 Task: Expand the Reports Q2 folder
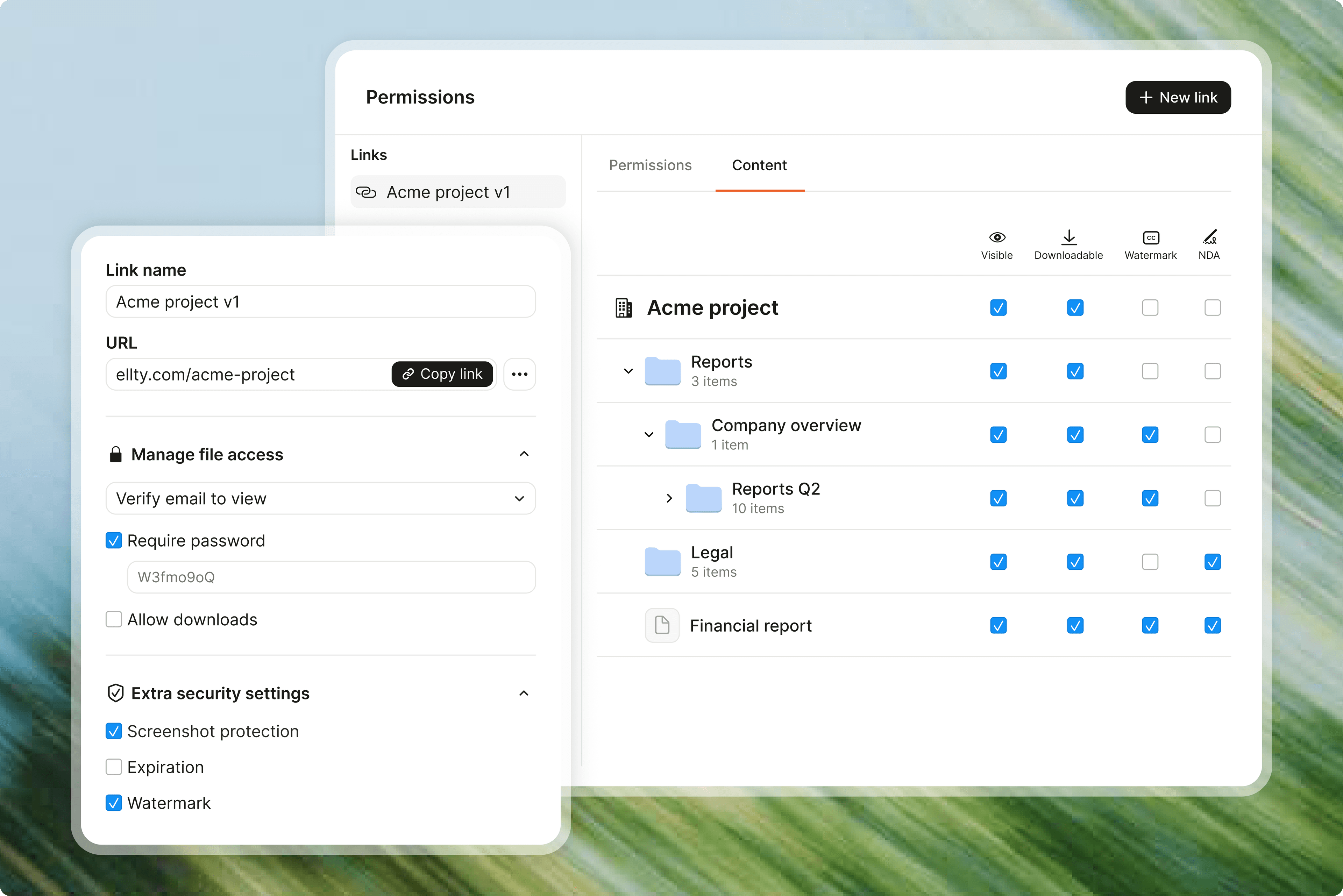669,498
